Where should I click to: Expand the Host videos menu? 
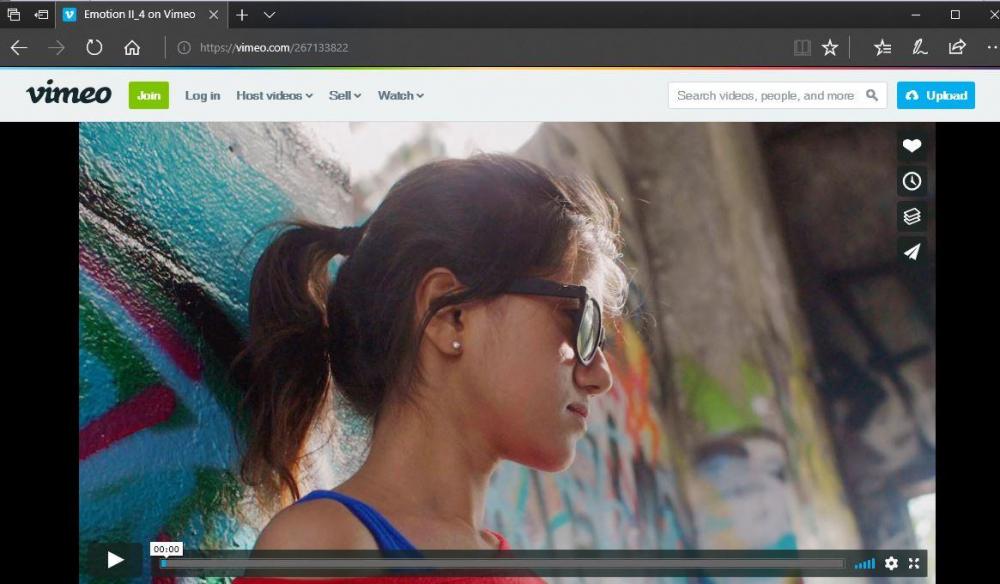tap(274, 96)
